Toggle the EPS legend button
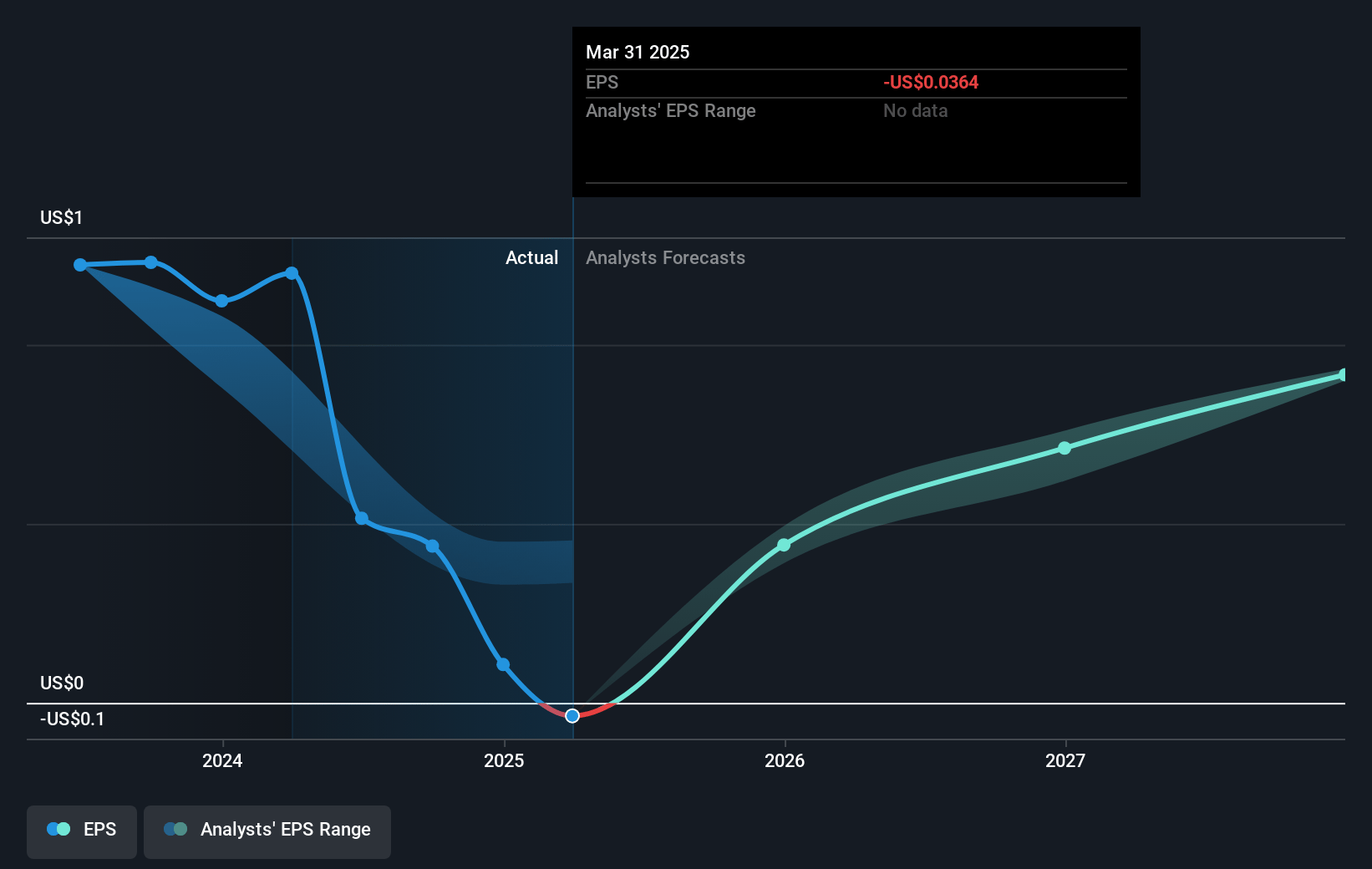The width and height of the screenshot is (1372, 869). (82, 831)
